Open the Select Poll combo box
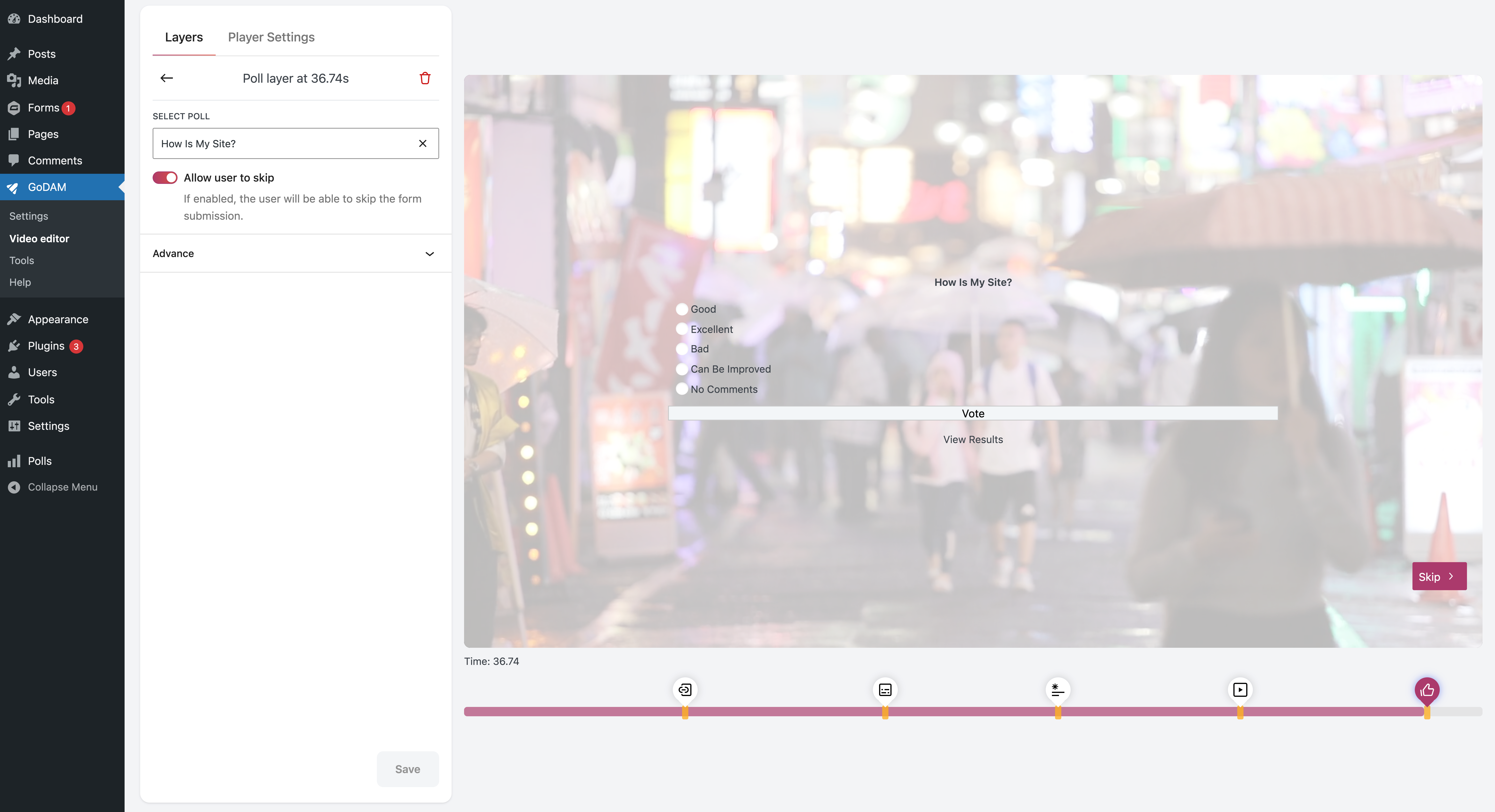Viewport: 1495px width, 812px height. pyautogui.click(x=295, y=143)
